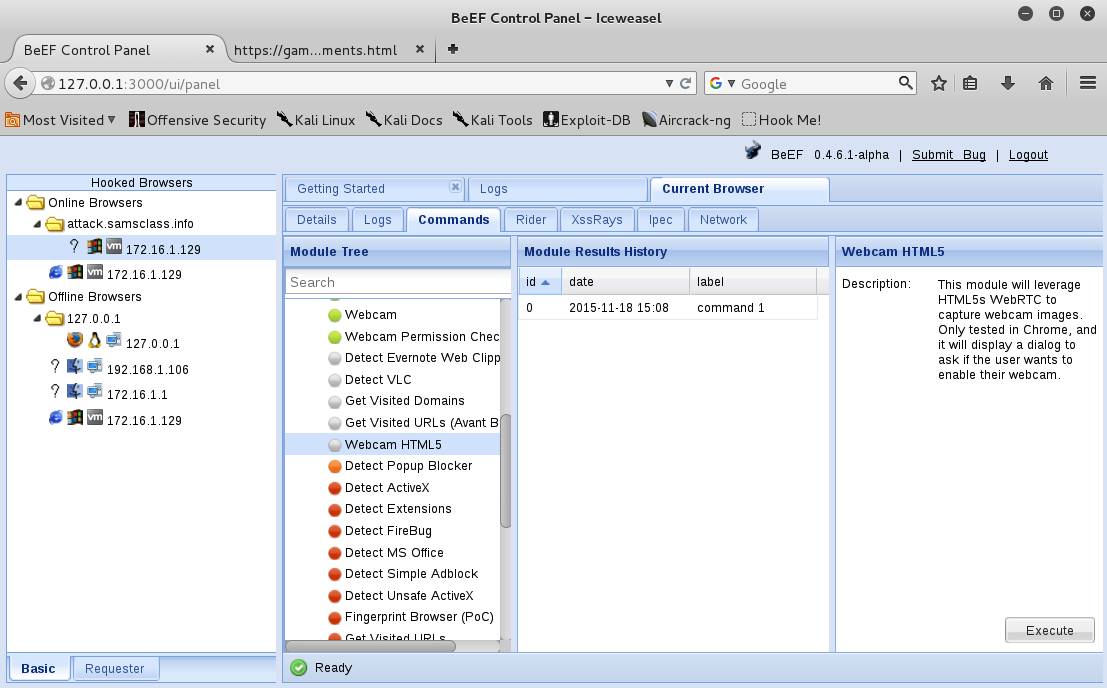Image resolution: width=1107 pixels, height=688 pixels.
Task: Open Network sub-tab
Action: coord(723,219)
